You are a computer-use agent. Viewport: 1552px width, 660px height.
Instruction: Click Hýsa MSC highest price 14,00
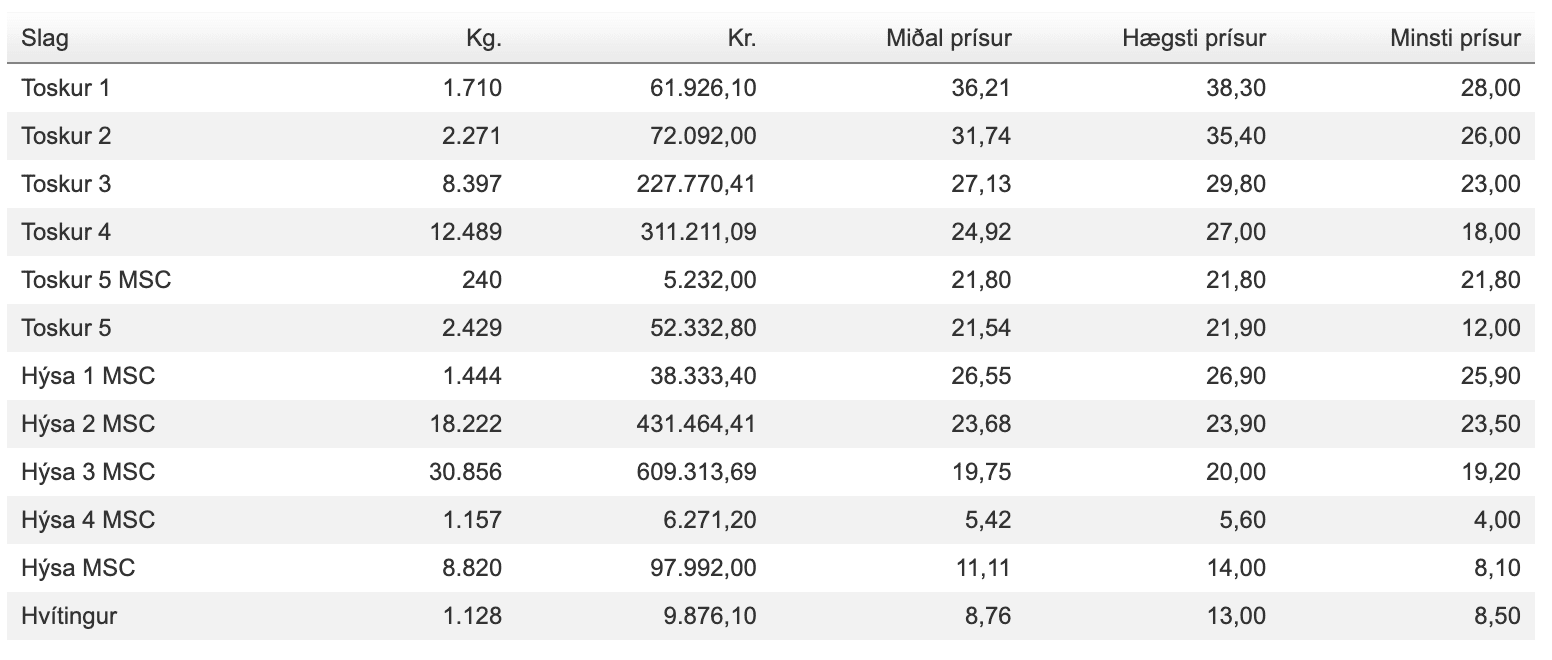pyautogui.click(x=1236, y=568)
